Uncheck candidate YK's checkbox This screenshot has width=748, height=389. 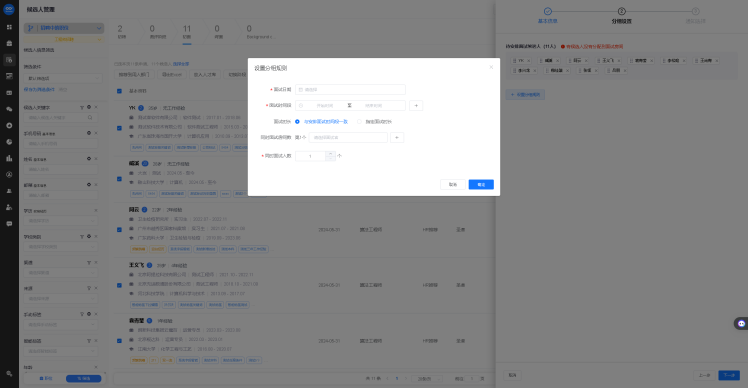(x=119, y=128)
